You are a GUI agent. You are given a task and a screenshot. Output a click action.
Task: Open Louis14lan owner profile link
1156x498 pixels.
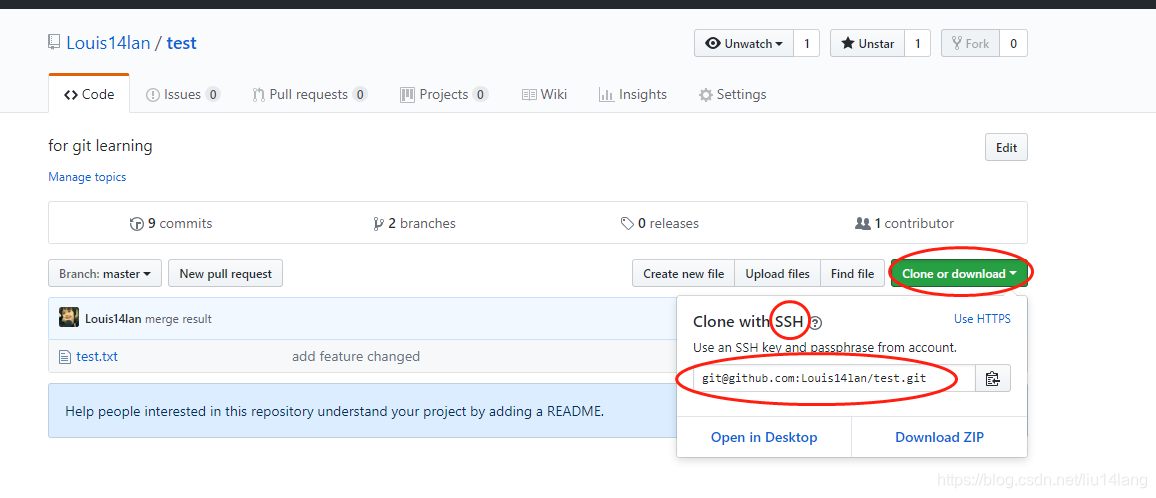[x=108, y=43]
